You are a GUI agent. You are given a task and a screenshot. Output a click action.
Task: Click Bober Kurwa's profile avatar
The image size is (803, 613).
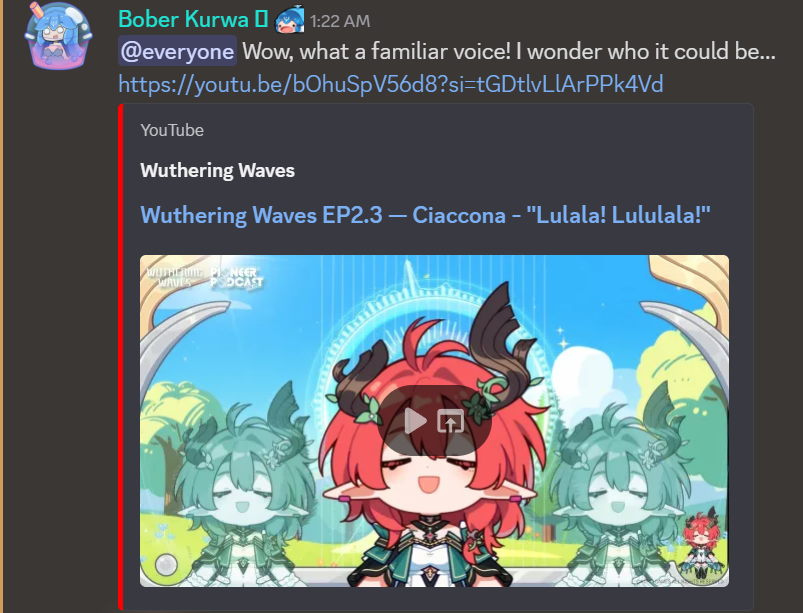point(58,36)
